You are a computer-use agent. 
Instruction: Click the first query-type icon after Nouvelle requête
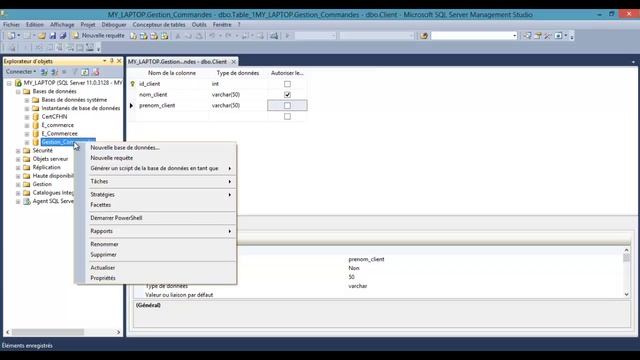[133, 36]
